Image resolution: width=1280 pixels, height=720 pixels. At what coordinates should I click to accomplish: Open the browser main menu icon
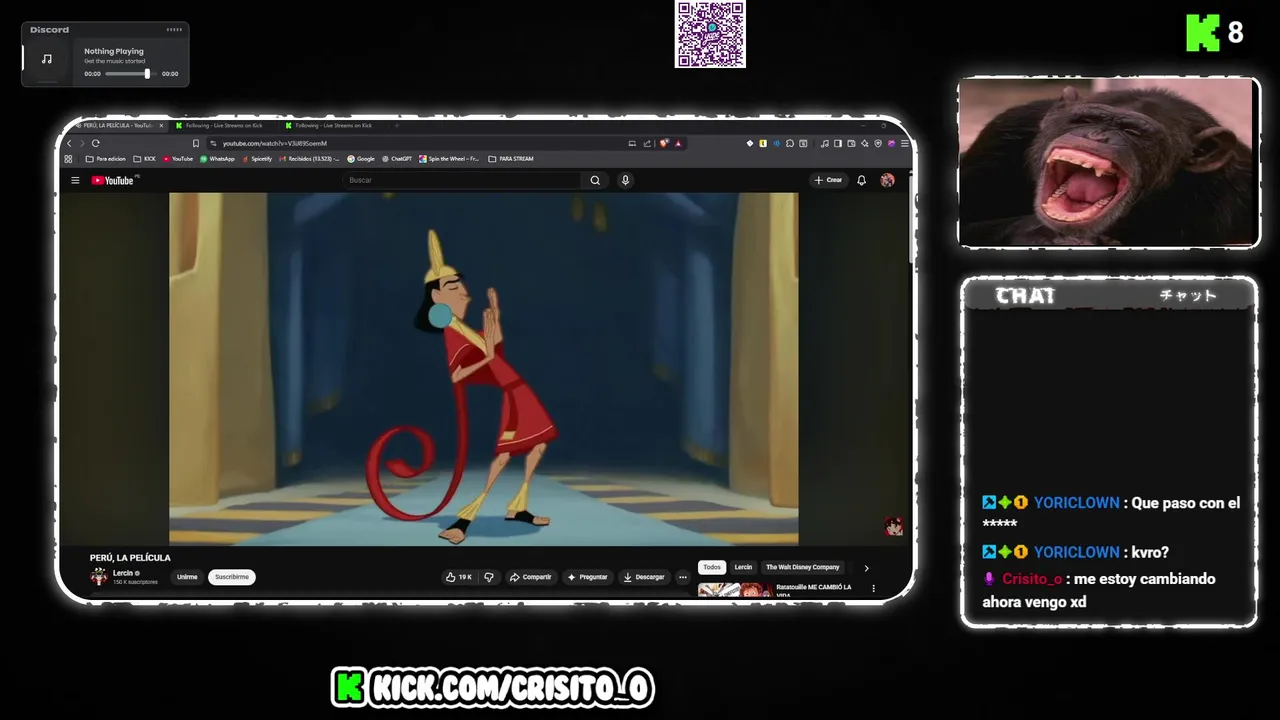point(905,143)
